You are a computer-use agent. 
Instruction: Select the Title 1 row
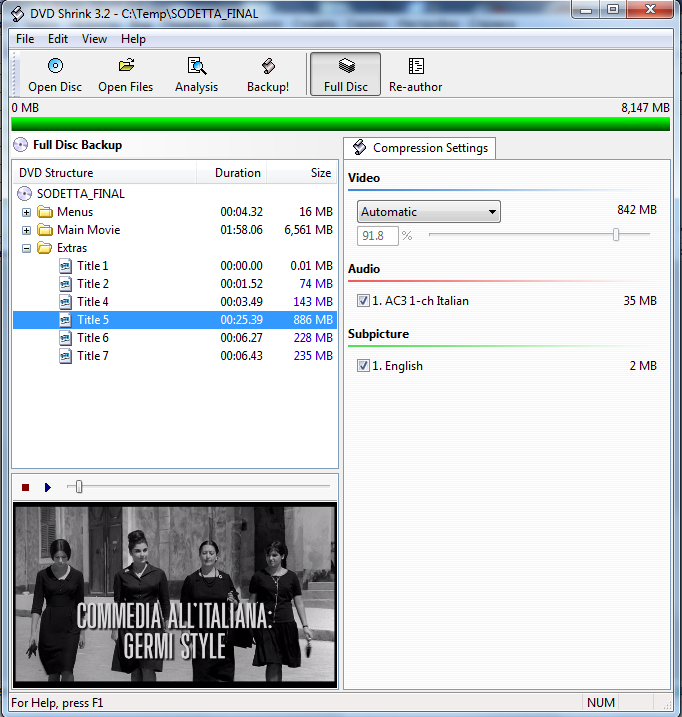pyautogui.click(x=175, y=266)
